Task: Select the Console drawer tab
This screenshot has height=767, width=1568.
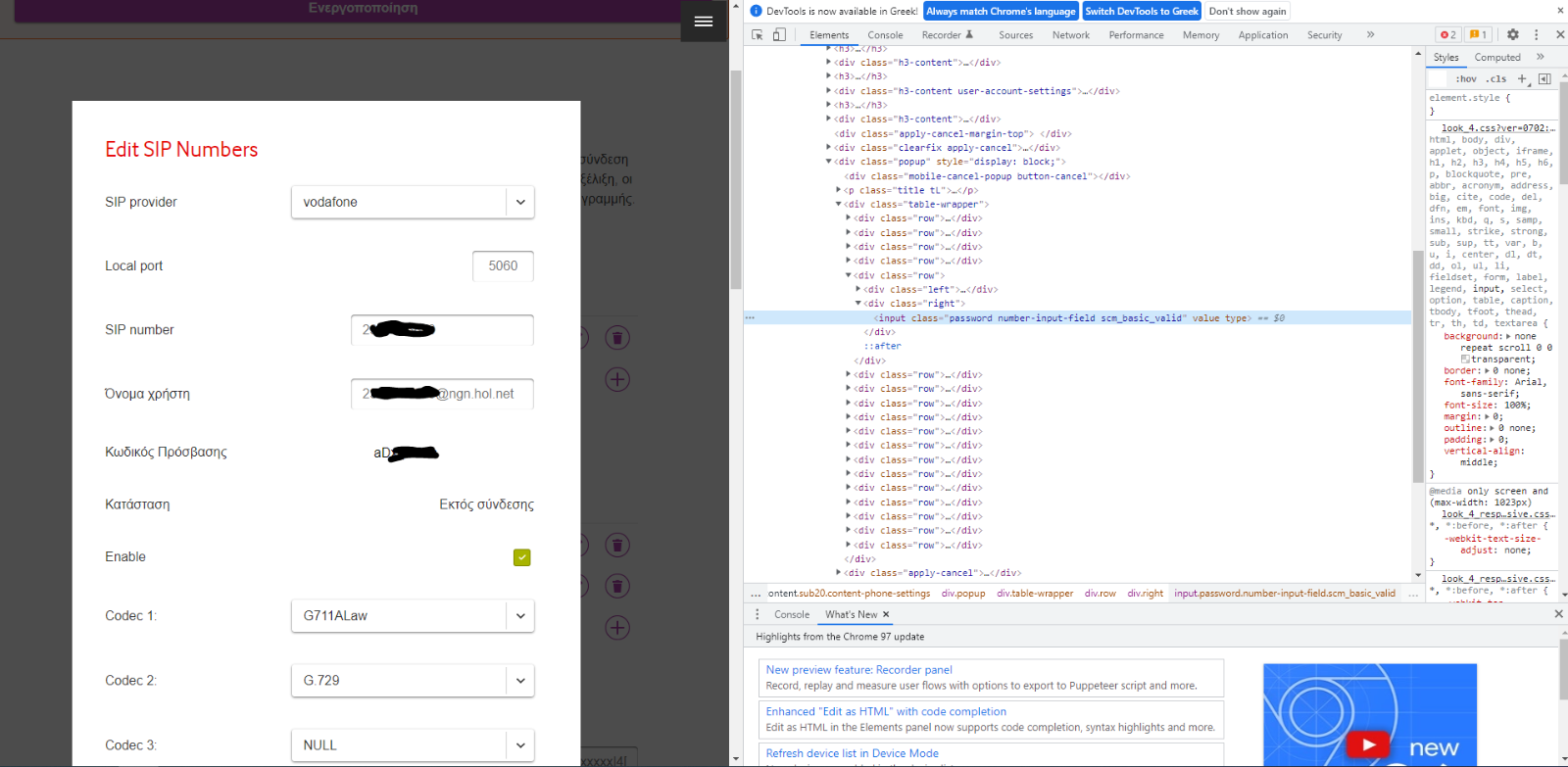Action: 792,615
